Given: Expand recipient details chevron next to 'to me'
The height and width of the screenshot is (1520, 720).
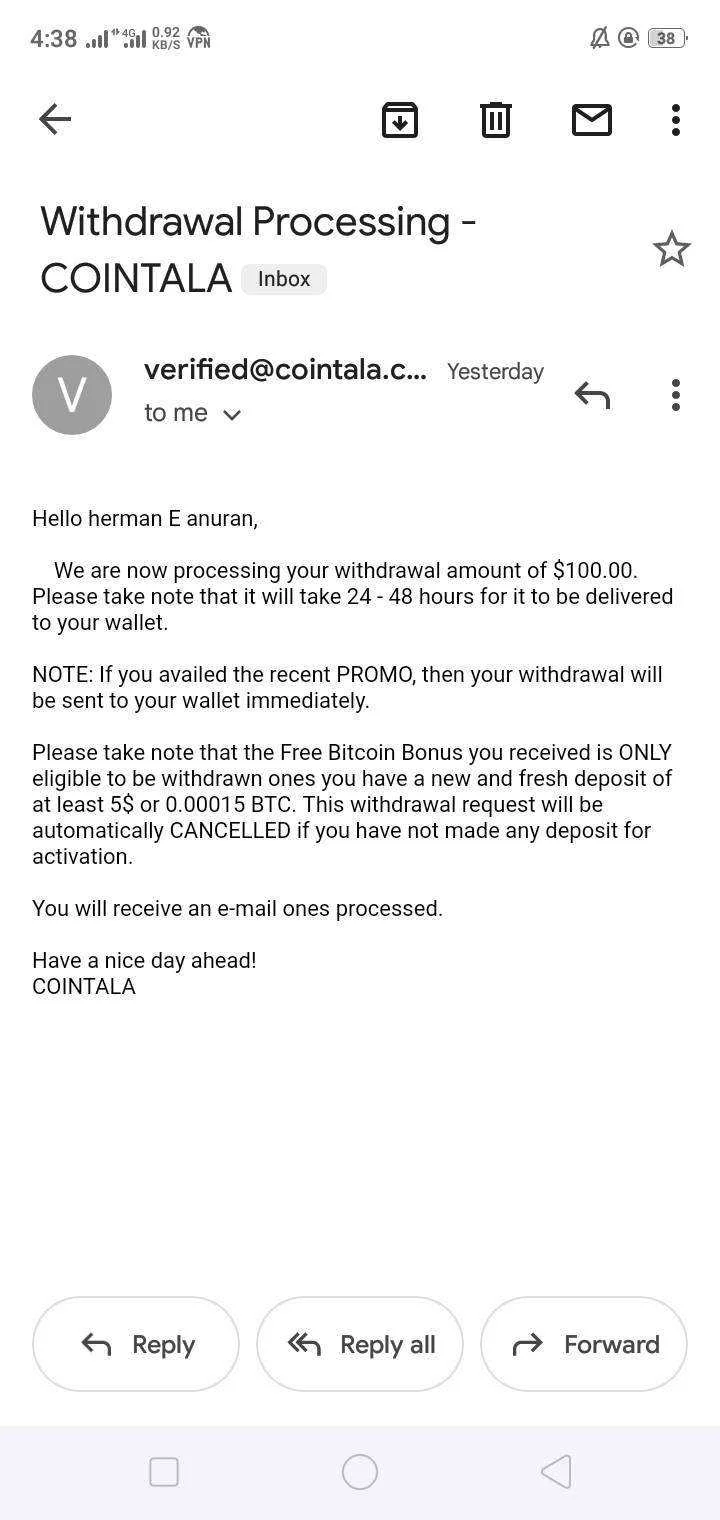Looking at the screenshot, I should pyautogui.click(x=232, y=414).
